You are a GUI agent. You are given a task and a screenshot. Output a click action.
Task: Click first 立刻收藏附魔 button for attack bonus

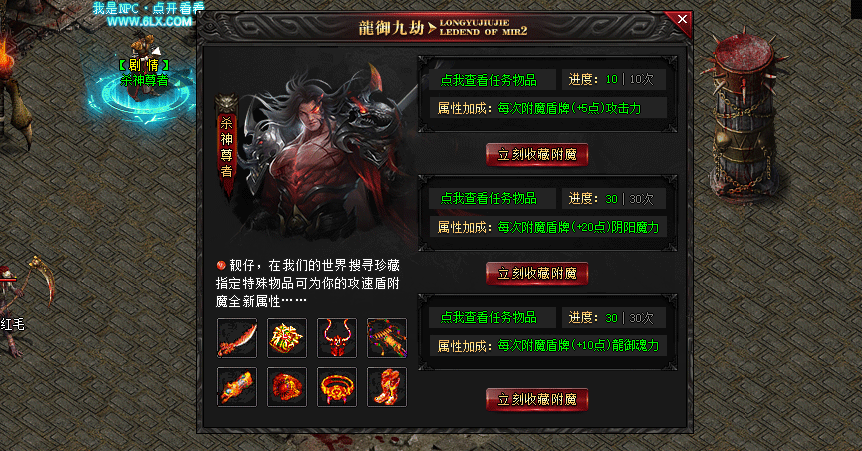tap(537, 155)
